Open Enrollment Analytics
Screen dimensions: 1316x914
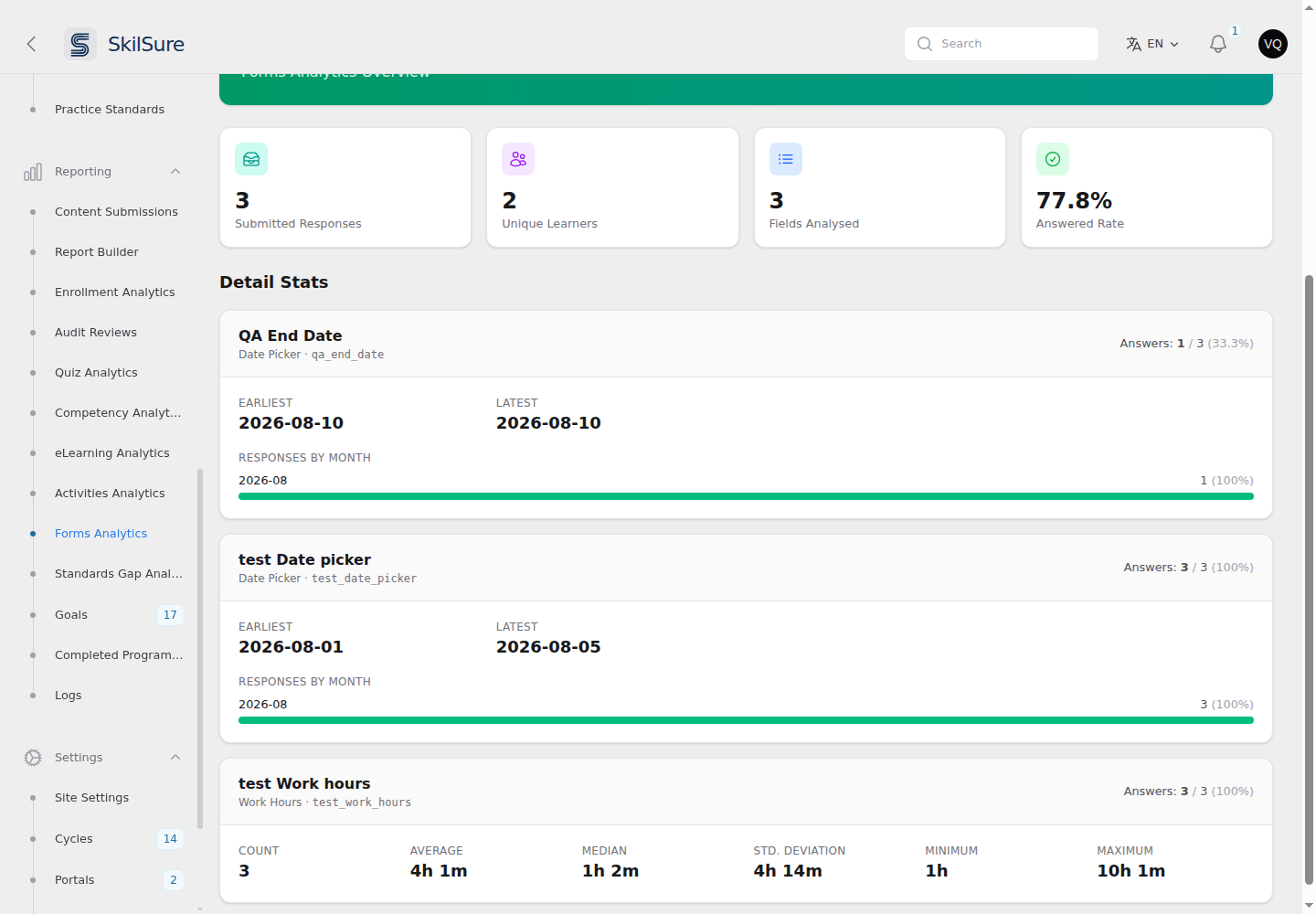point(115,292)
